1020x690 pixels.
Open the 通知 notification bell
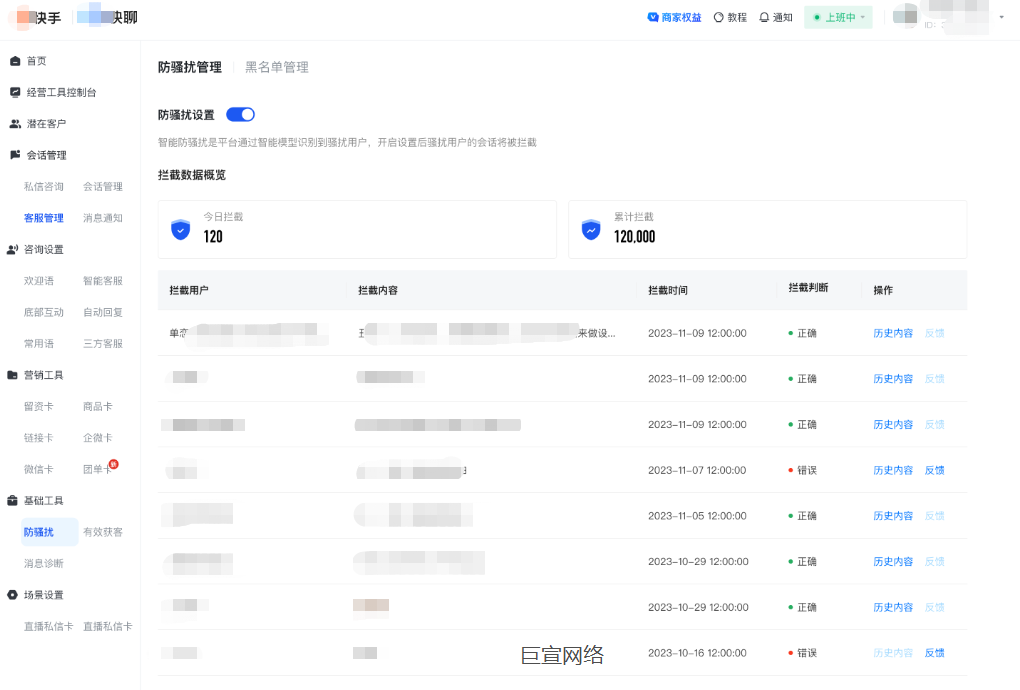click(x=765, y=17)
